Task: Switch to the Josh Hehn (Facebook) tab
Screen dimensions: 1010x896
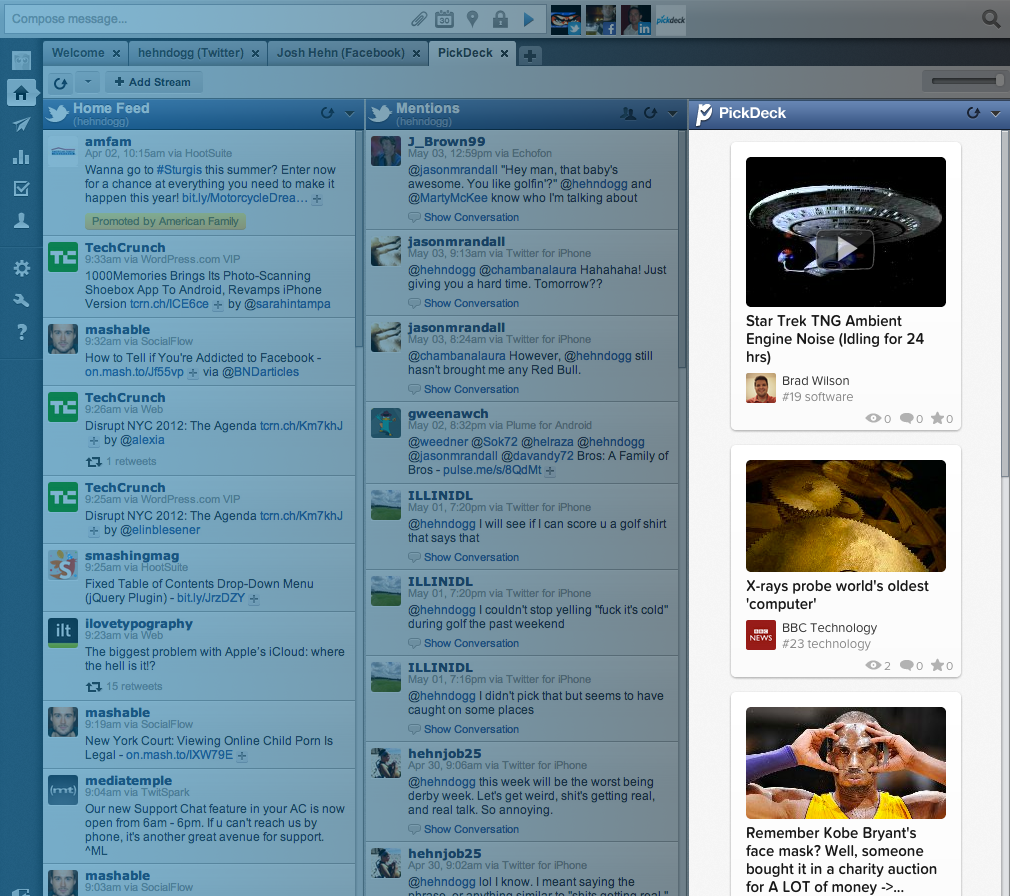Action: point(341,53)
